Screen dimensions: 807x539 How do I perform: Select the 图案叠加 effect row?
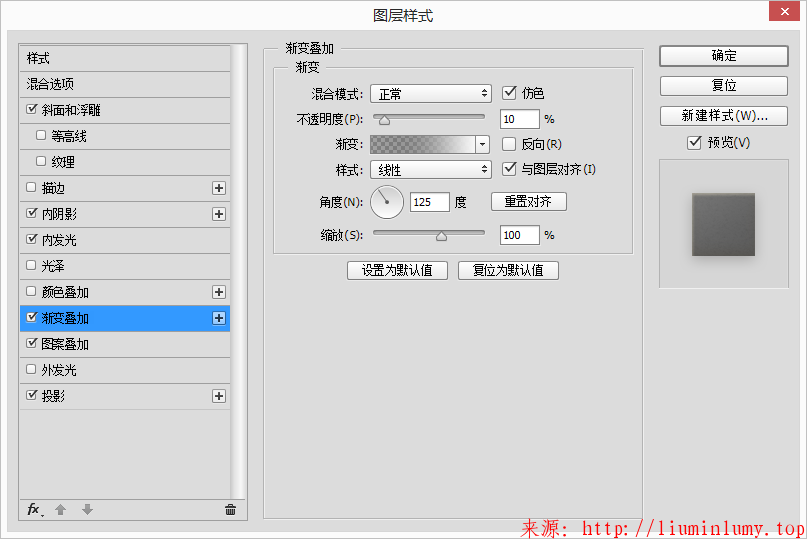pyautogui.click(x=125, y=344)
